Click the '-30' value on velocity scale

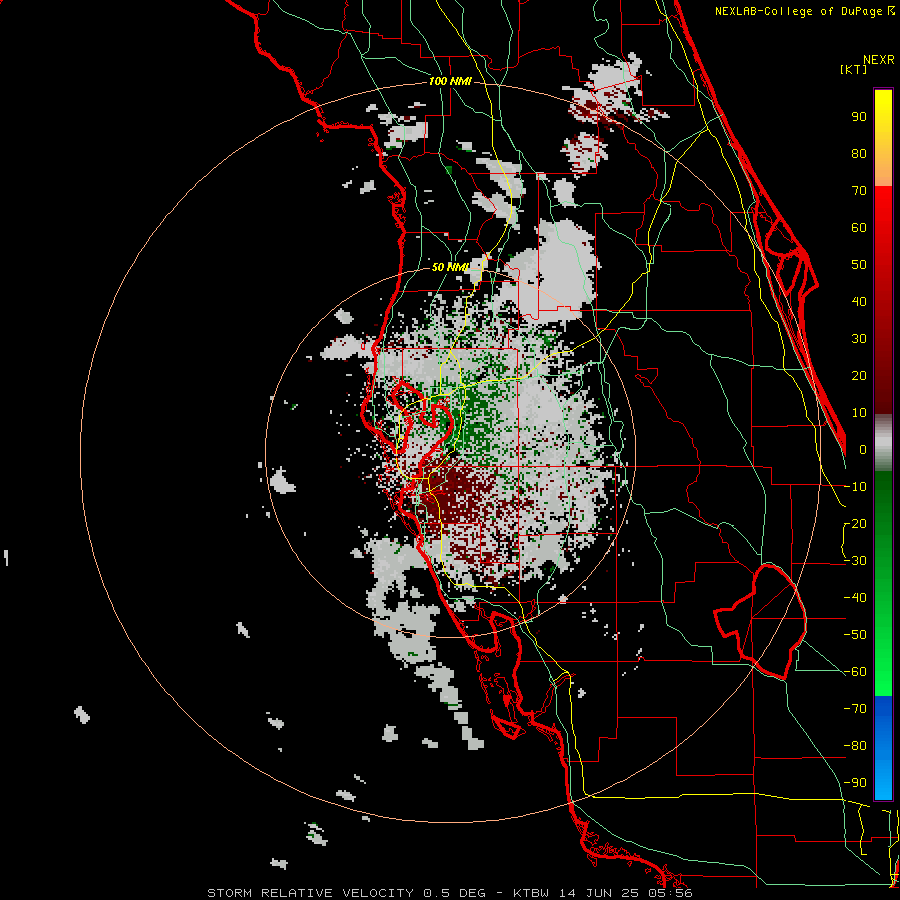pyautogui.click(x=855, y=561)
